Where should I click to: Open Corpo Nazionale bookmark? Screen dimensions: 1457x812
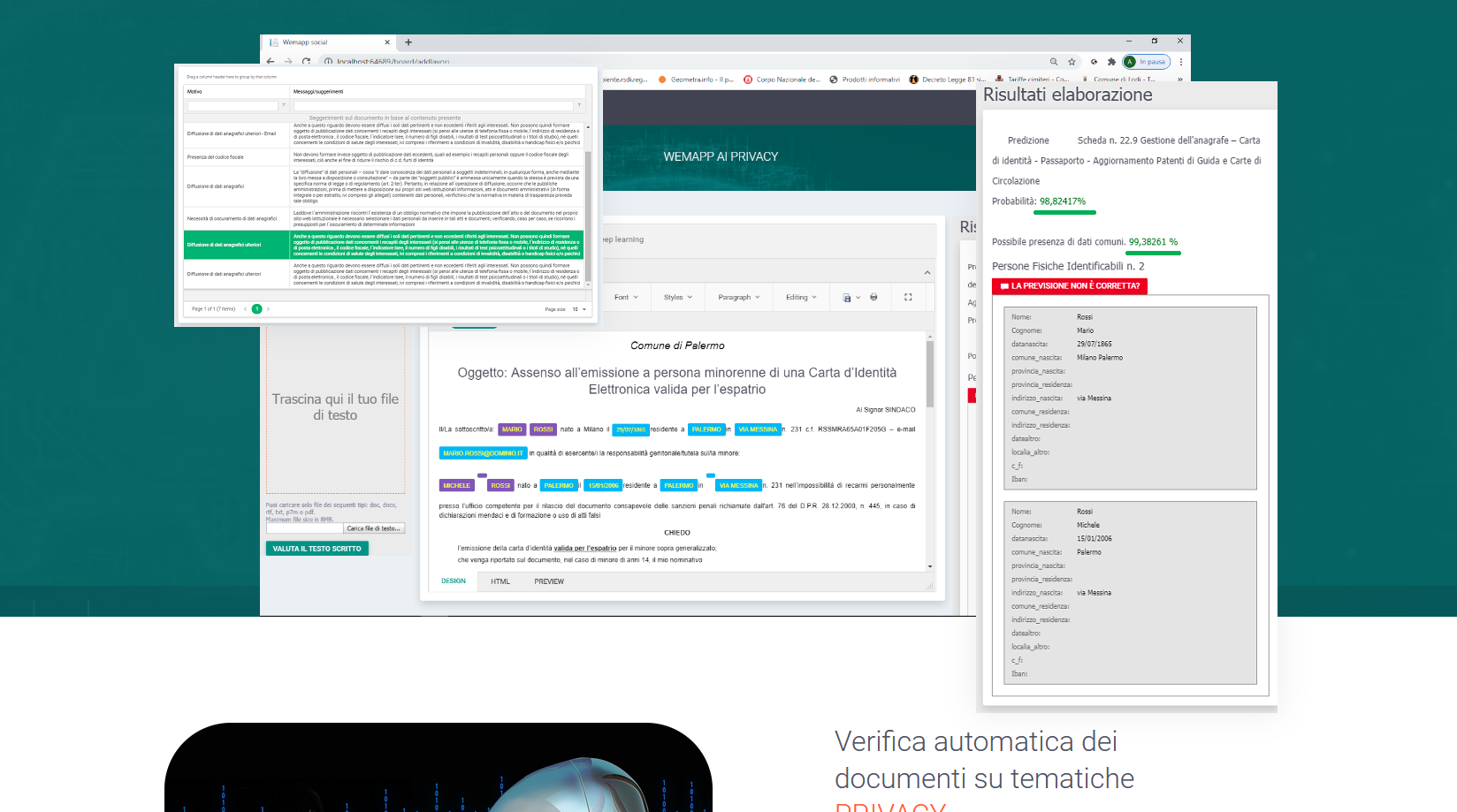click(782, 80)
